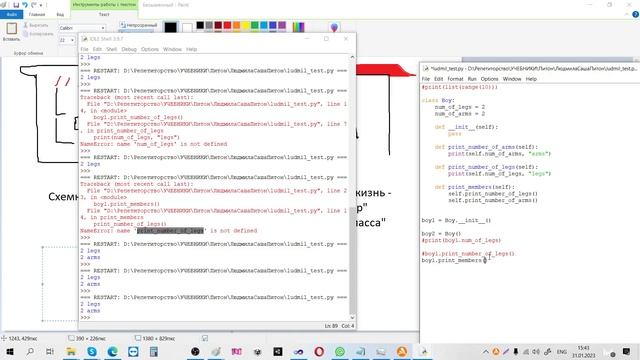Open Shell menu in IDLE Shell
640x360 pixels.
point(111,49)
